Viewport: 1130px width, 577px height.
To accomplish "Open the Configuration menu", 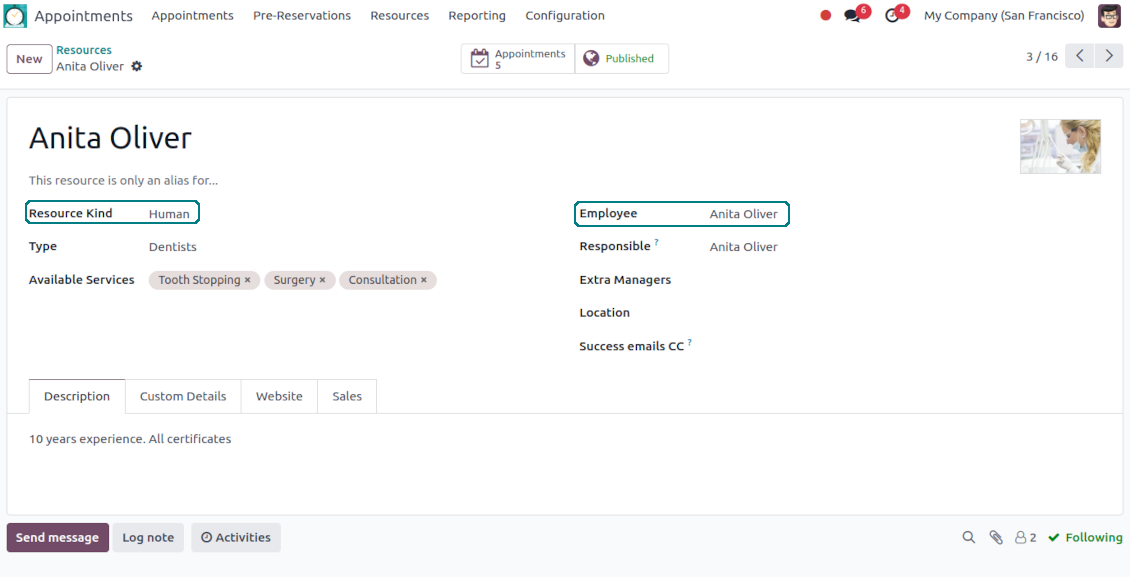I will click(x=565, y=16).
